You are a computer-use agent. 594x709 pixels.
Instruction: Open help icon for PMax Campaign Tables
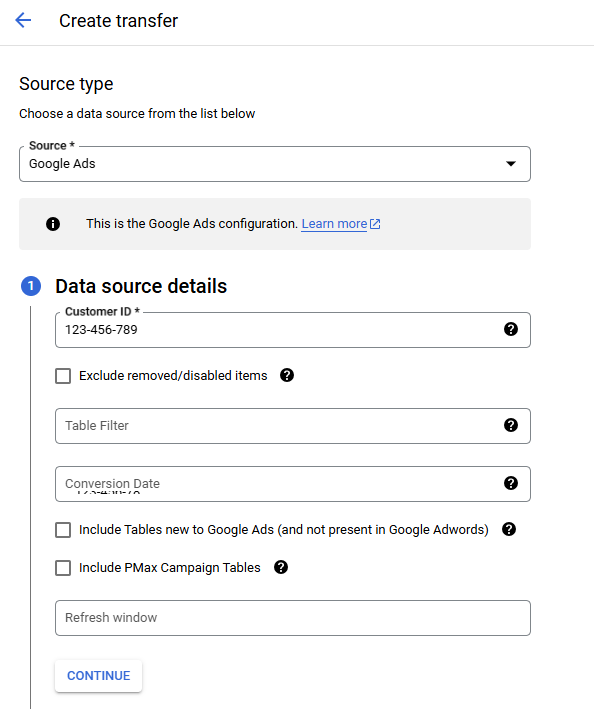(x=281, y=567)
